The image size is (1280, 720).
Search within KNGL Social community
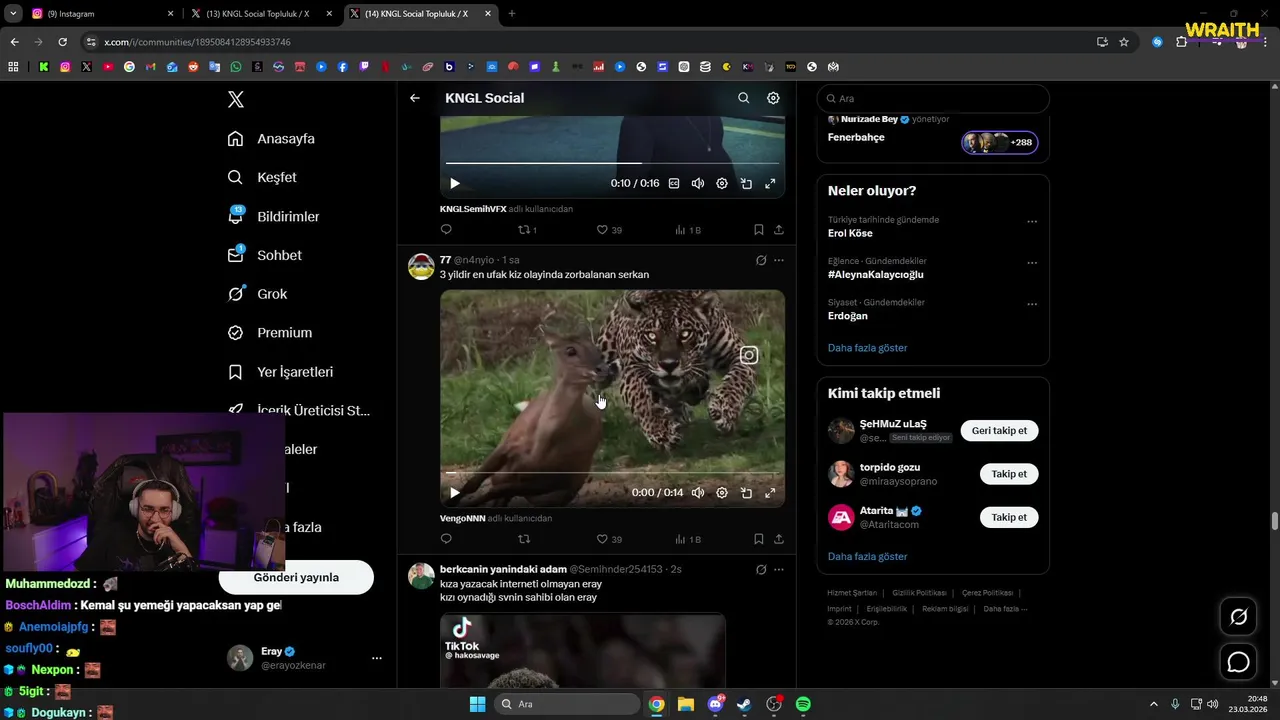(743, 98)
